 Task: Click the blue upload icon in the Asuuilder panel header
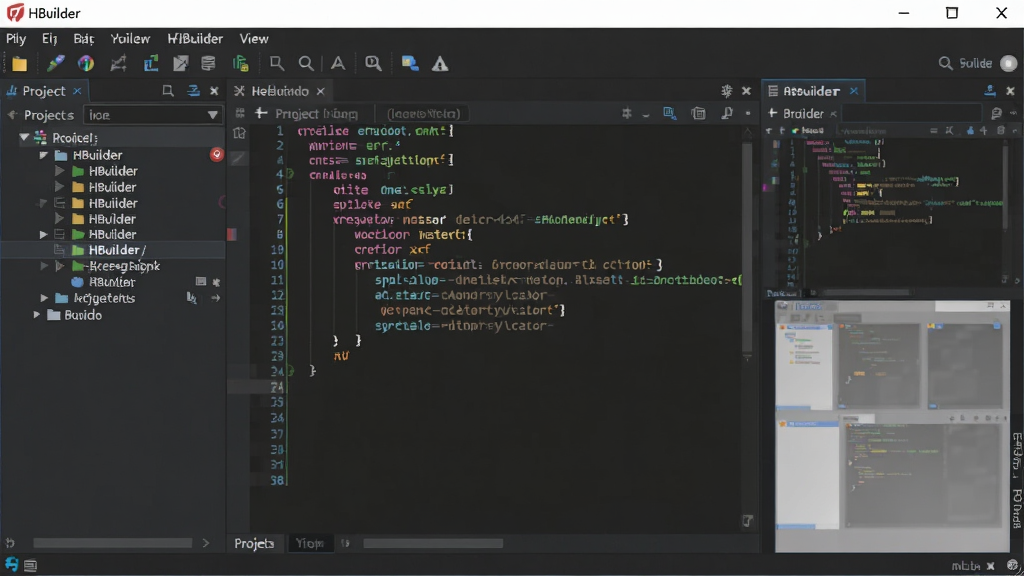(990, 91)
